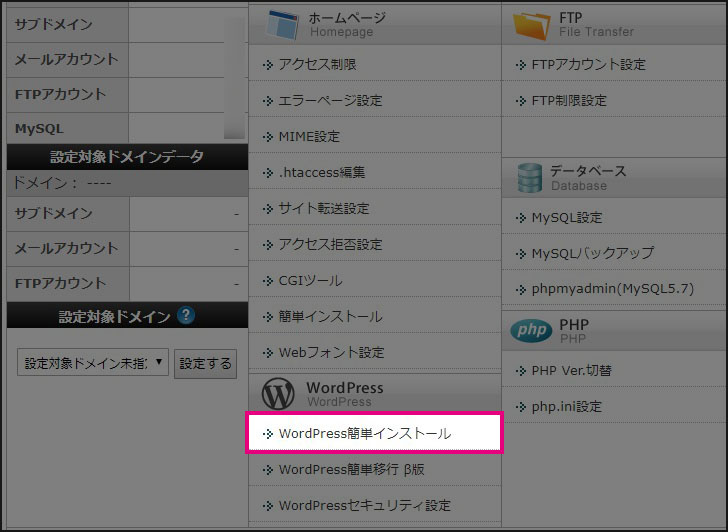Open エラーページ設定 link
The image size is (728, 532).
coord(331,100)
